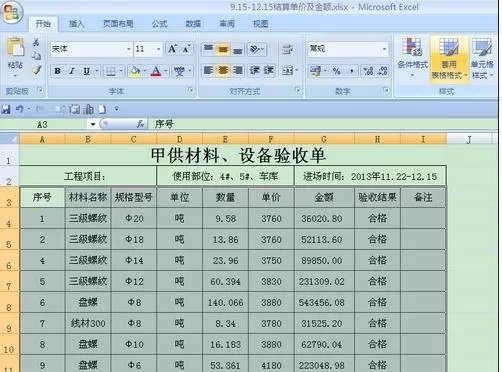The image size is (502, 372).
Task: Apply comma style separator
Action: click(x=351, y=71)
